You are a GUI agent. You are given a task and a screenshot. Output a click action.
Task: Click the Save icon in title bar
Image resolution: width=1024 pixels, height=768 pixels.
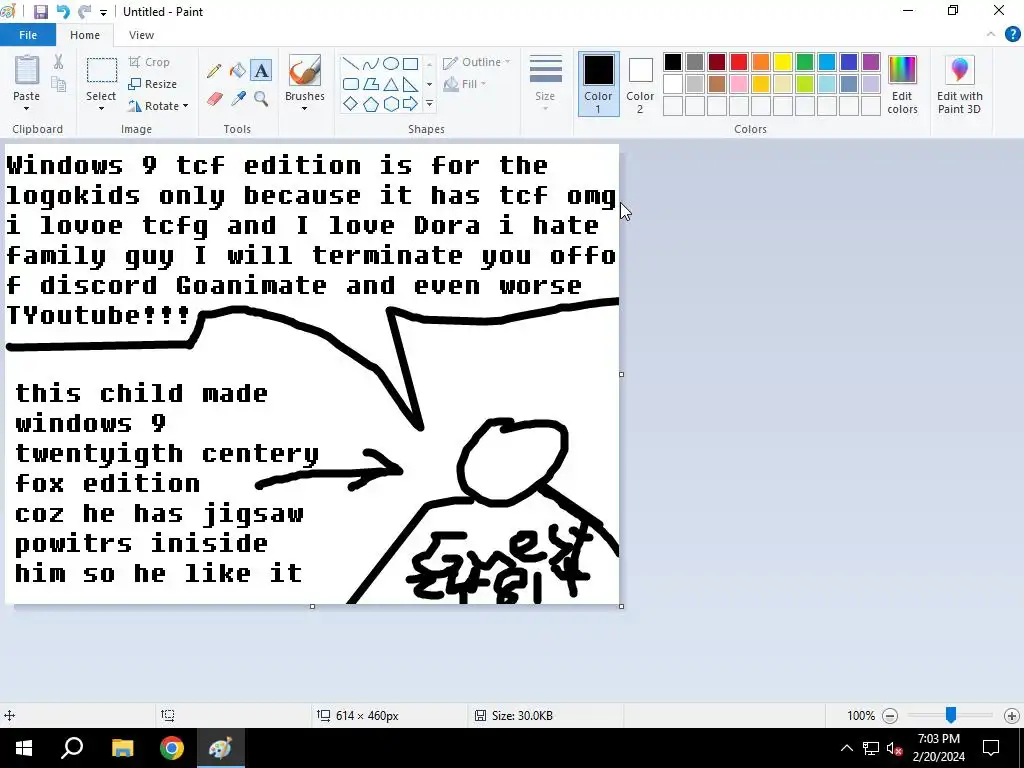pos(40,12)
